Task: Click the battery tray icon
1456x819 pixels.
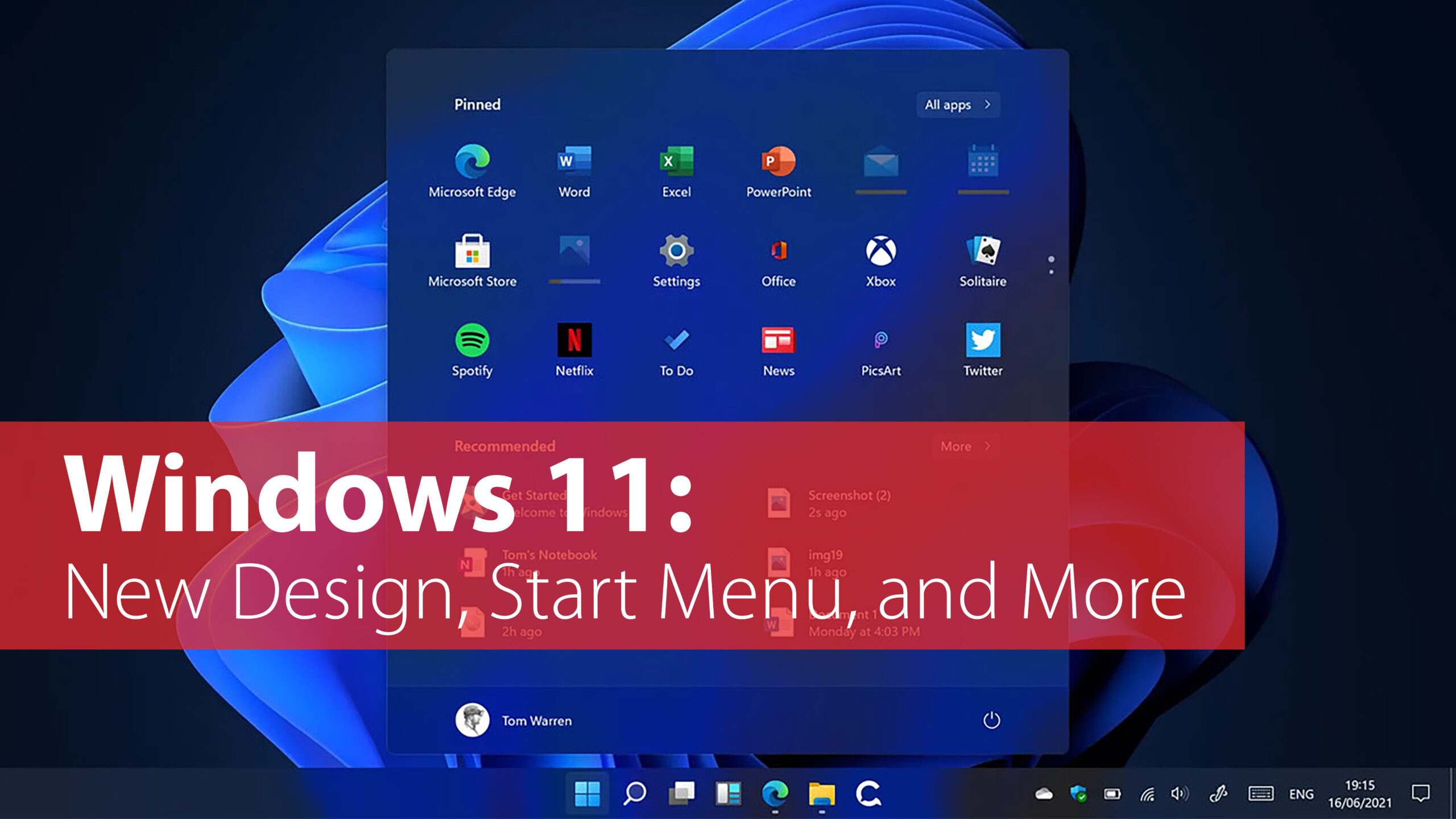Action: pos(1112,794)
